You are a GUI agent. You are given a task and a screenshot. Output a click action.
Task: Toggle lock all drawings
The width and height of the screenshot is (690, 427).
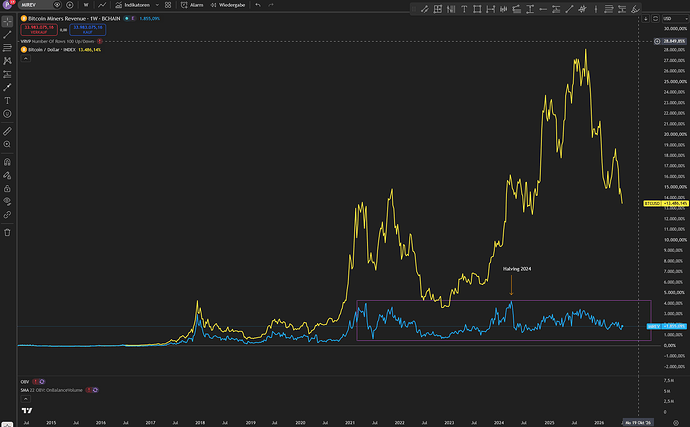(x=7, y=188)
